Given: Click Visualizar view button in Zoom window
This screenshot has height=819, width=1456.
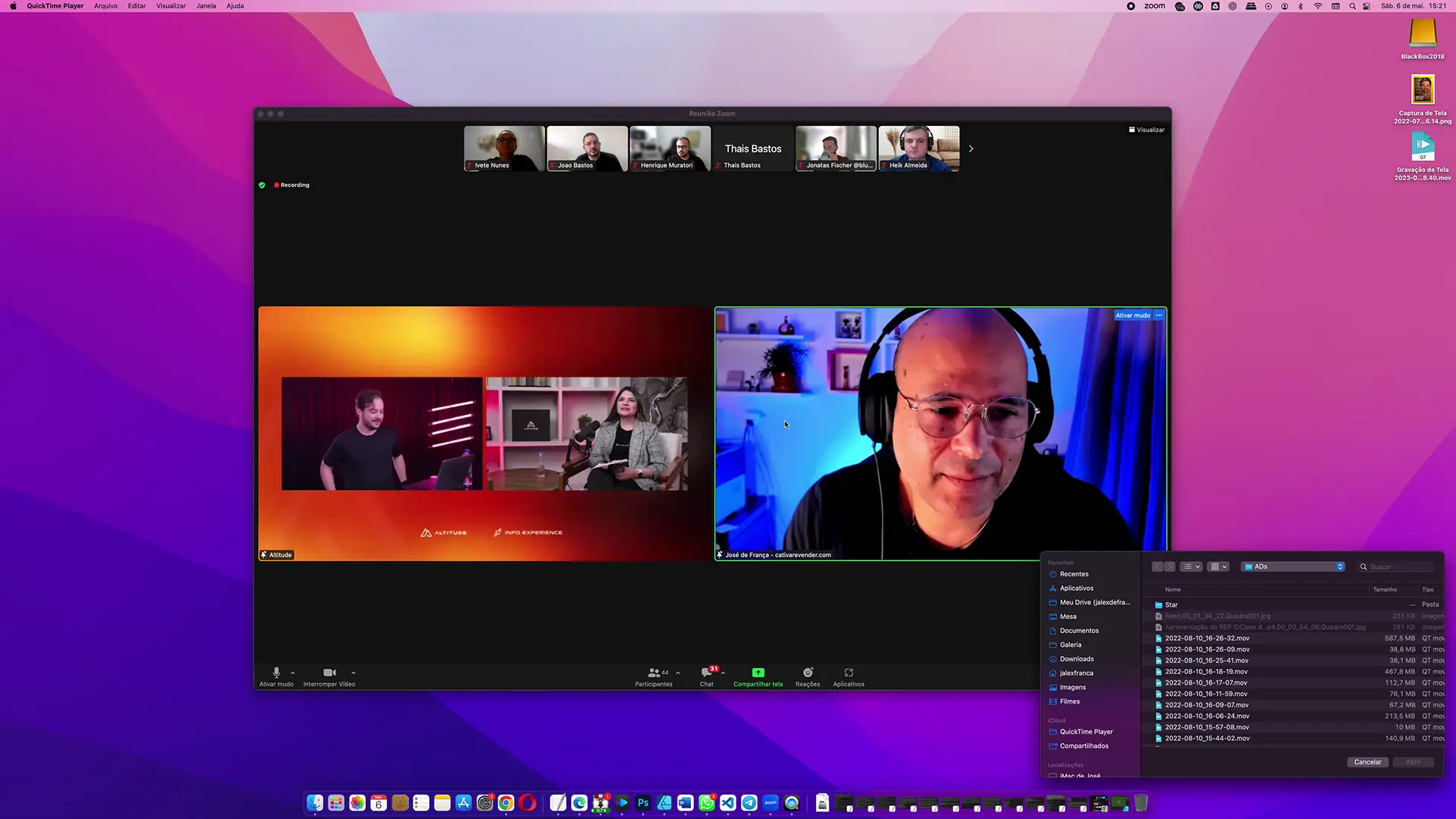Looking at the screenshot, I should tap(1147, 130).
